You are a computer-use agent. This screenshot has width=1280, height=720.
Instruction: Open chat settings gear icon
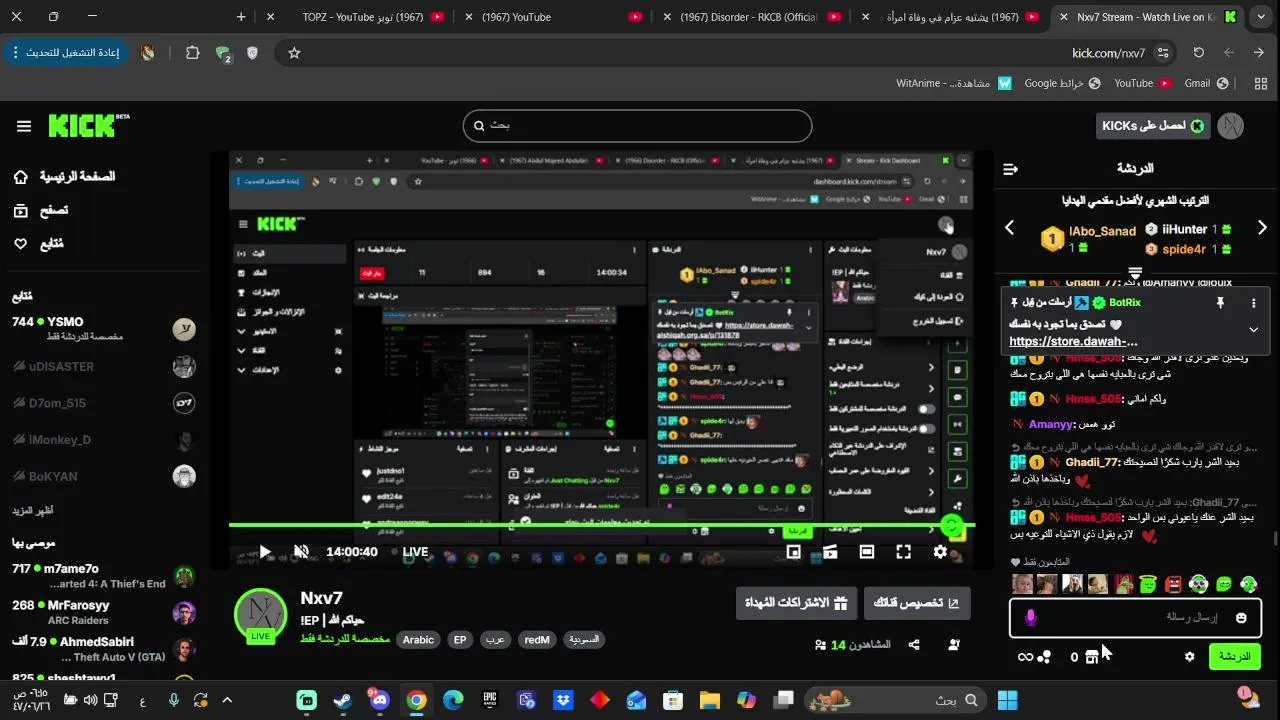[1189, 657]
